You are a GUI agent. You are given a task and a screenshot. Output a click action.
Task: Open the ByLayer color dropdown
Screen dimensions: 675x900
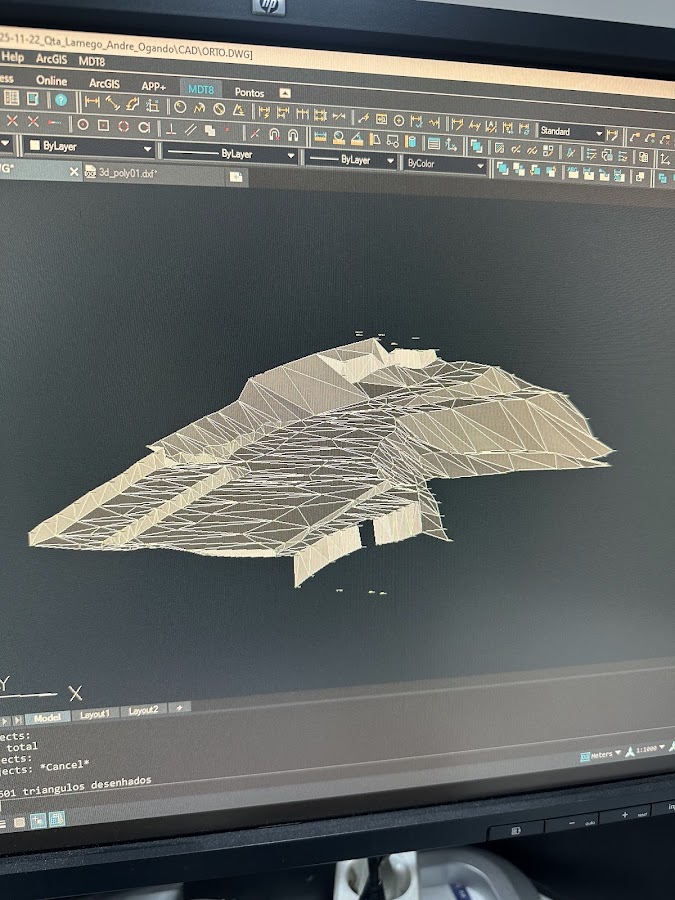89,147
